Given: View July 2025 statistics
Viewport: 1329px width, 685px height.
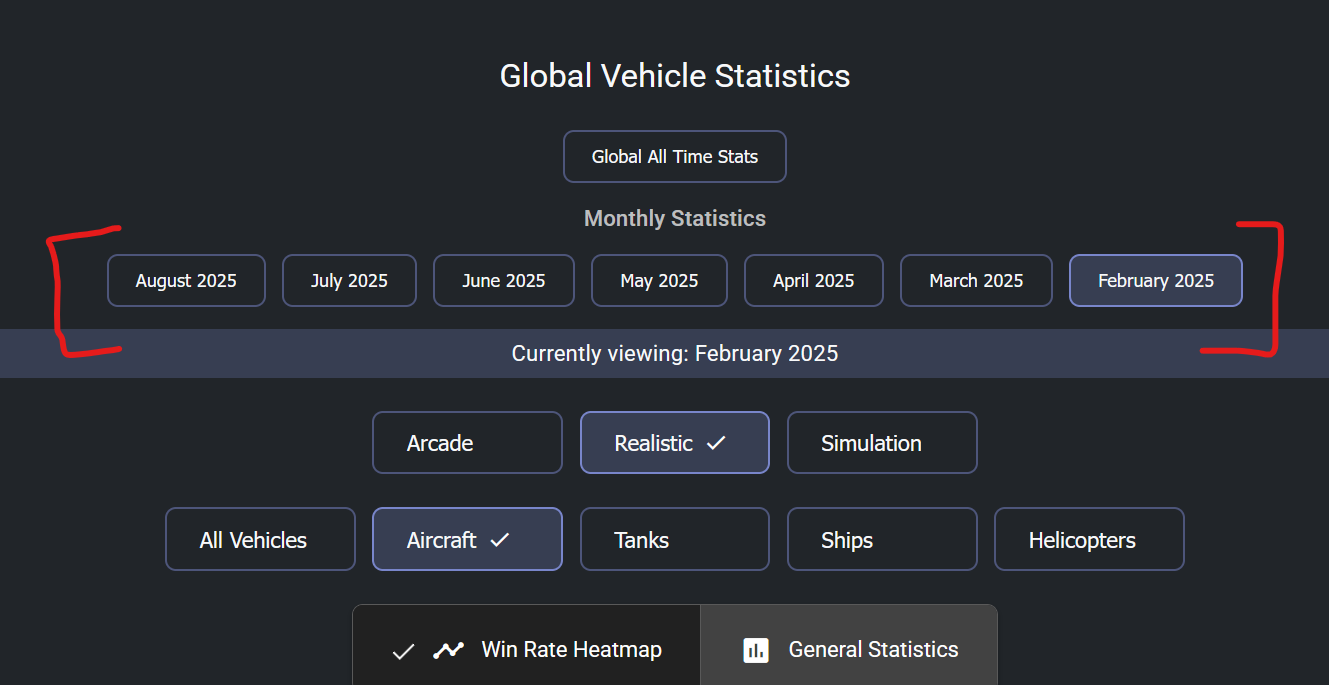Looking at the screenshot, I should point(349,281).
